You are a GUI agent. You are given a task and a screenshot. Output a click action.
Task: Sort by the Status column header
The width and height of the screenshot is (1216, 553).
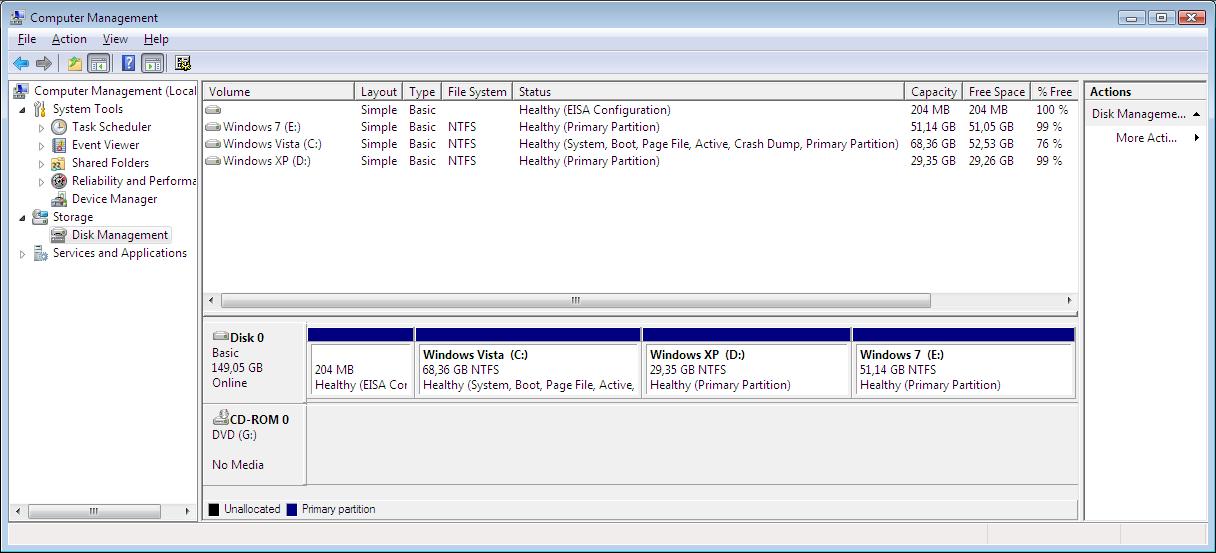click(708, 91)
